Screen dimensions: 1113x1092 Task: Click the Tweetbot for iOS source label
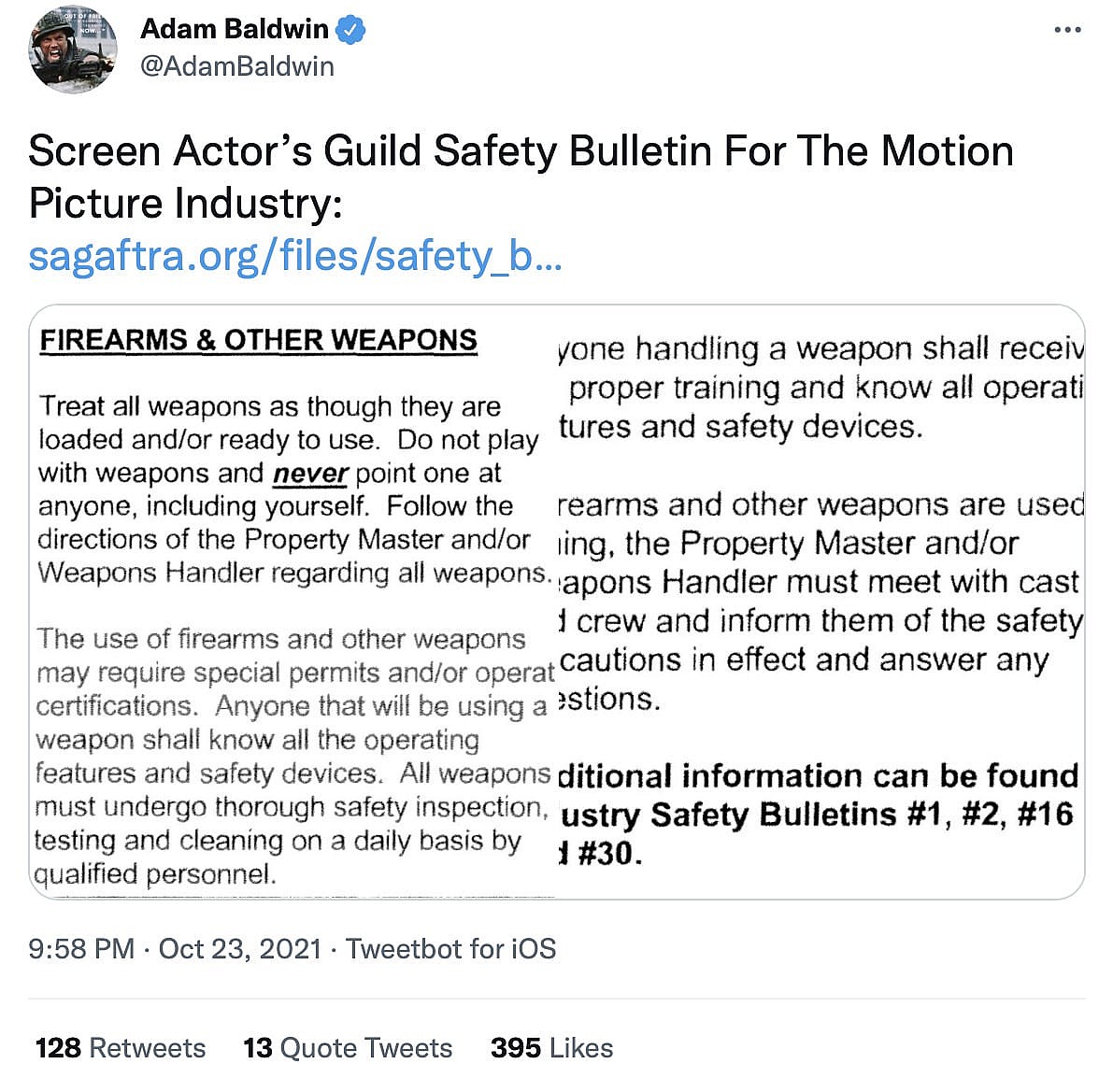pyautogui.click(x=451, y=949)
